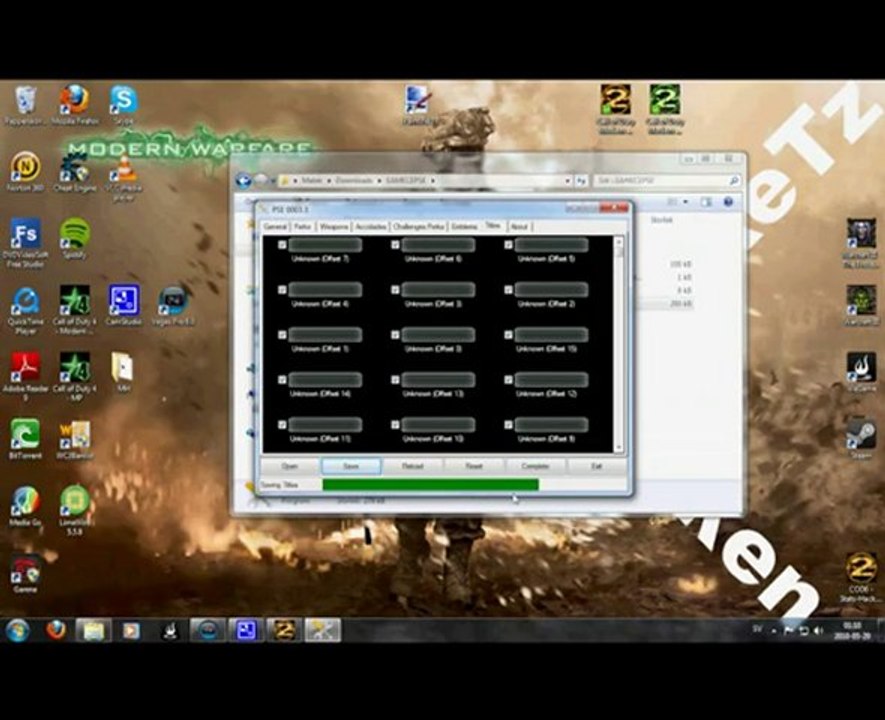Uncheck the Unknown (Offset 5) title checkbox
The image size is (885, 720).
[x=508, y=244]
